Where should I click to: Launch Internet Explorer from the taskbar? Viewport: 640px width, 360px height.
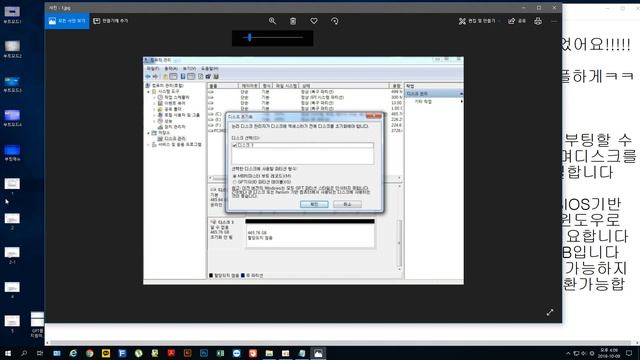[73, 353]
